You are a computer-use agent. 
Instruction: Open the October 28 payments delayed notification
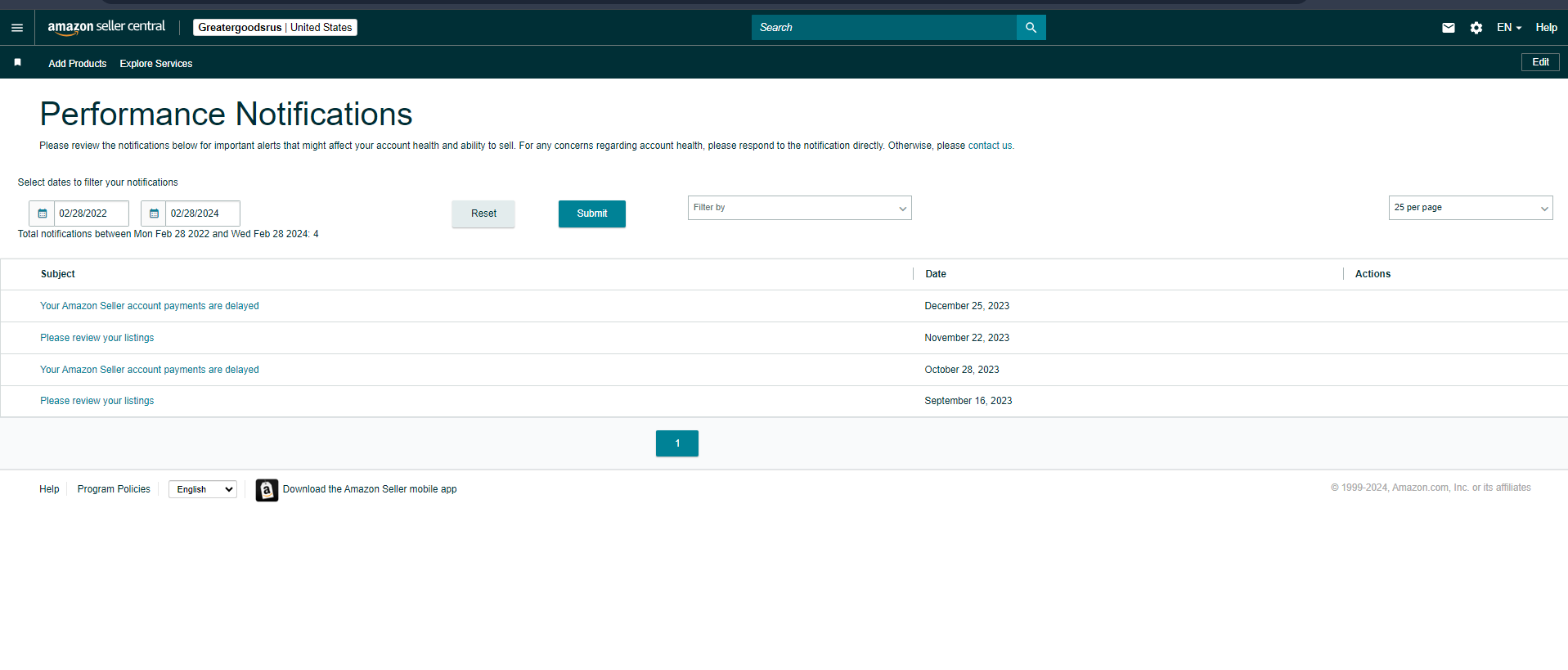(x=150, y=370)
